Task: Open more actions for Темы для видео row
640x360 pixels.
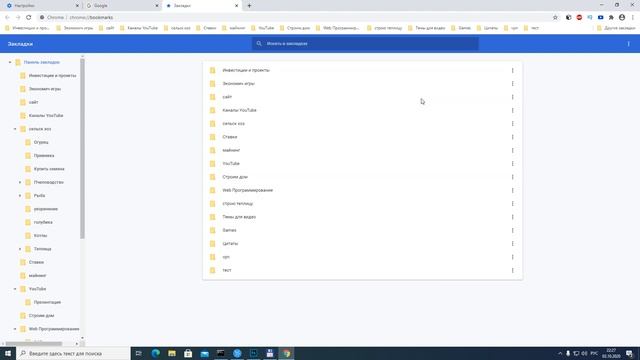Action: [x=513, y=217]
